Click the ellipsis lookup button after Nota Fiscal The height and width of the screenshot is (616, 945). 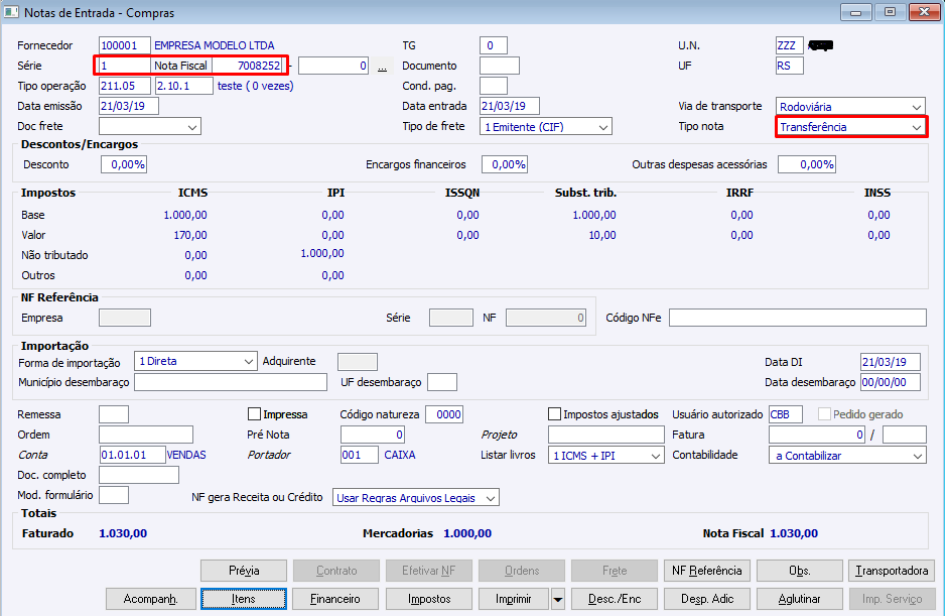382,66
